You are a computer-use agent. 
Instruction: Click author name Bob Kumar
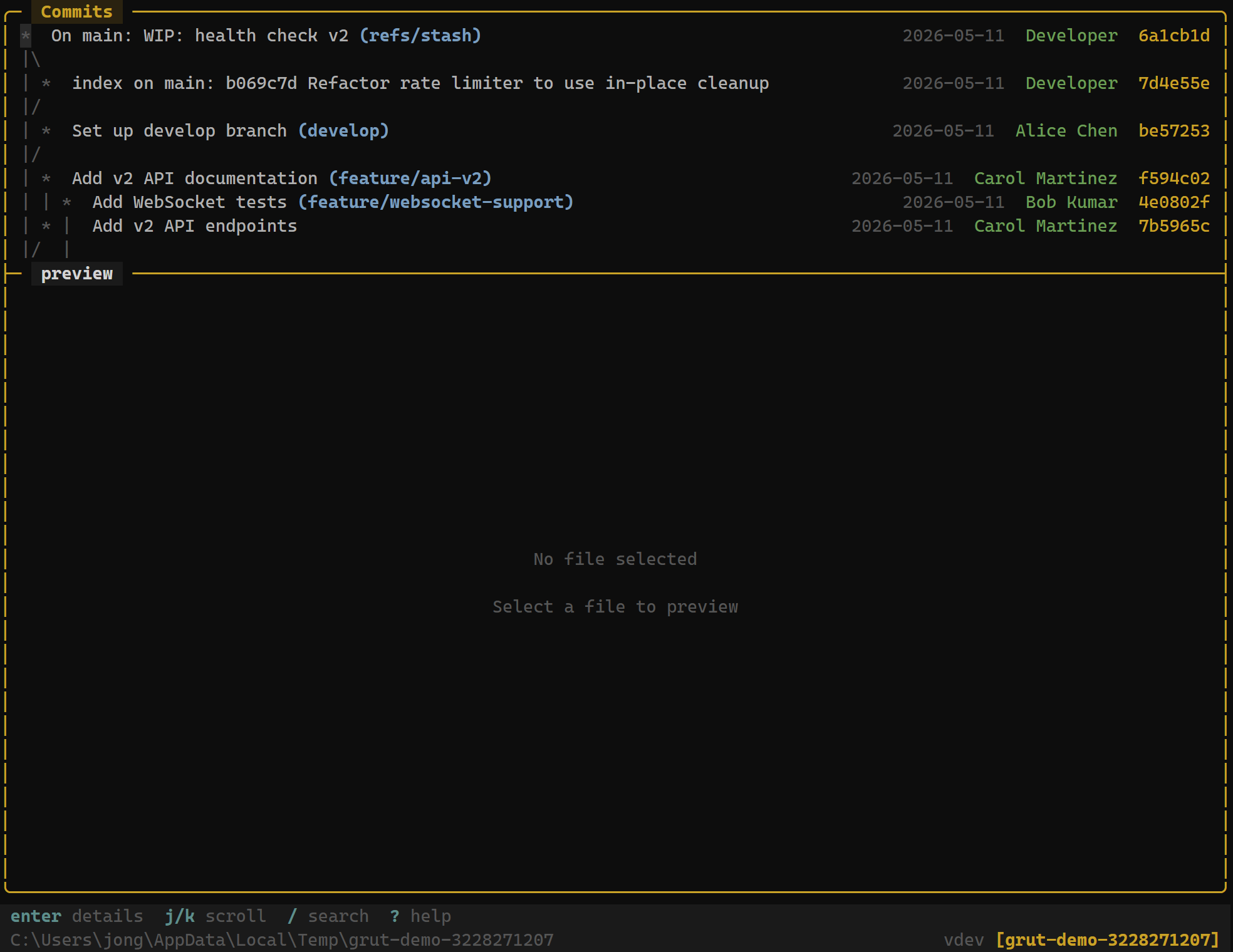point(1071,202)
